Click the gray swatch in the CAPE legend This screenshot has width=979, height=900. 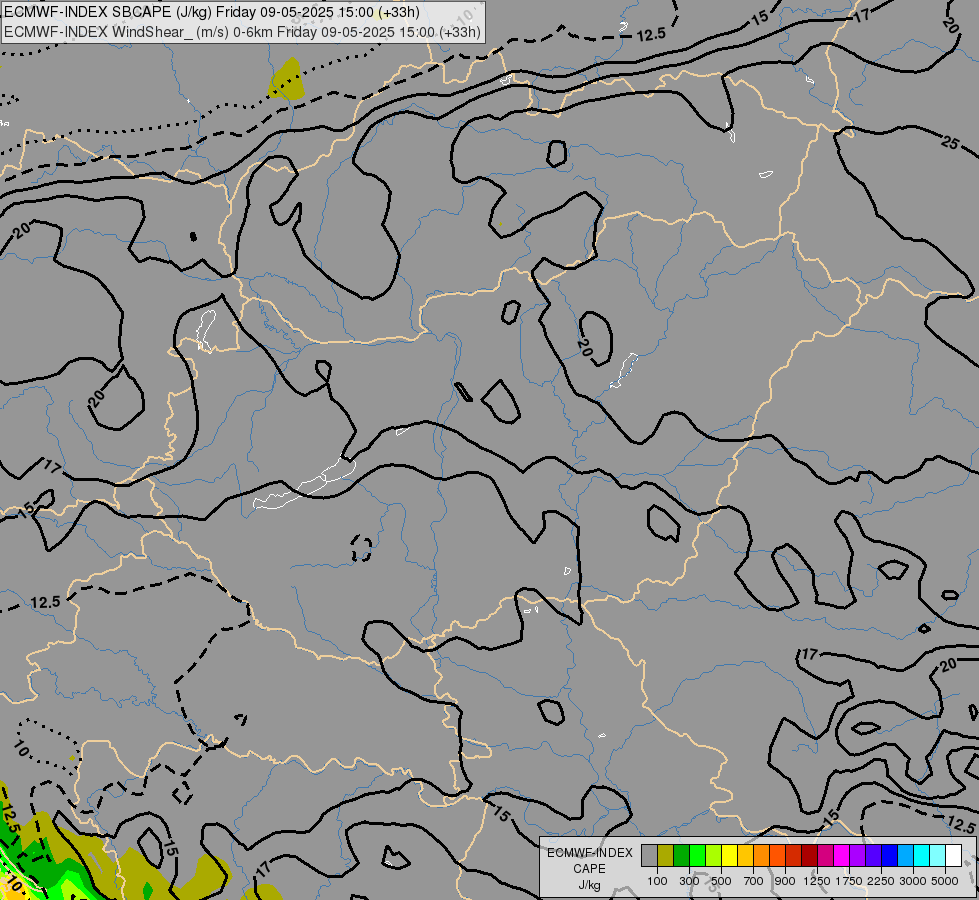click(x=649, y=855)
